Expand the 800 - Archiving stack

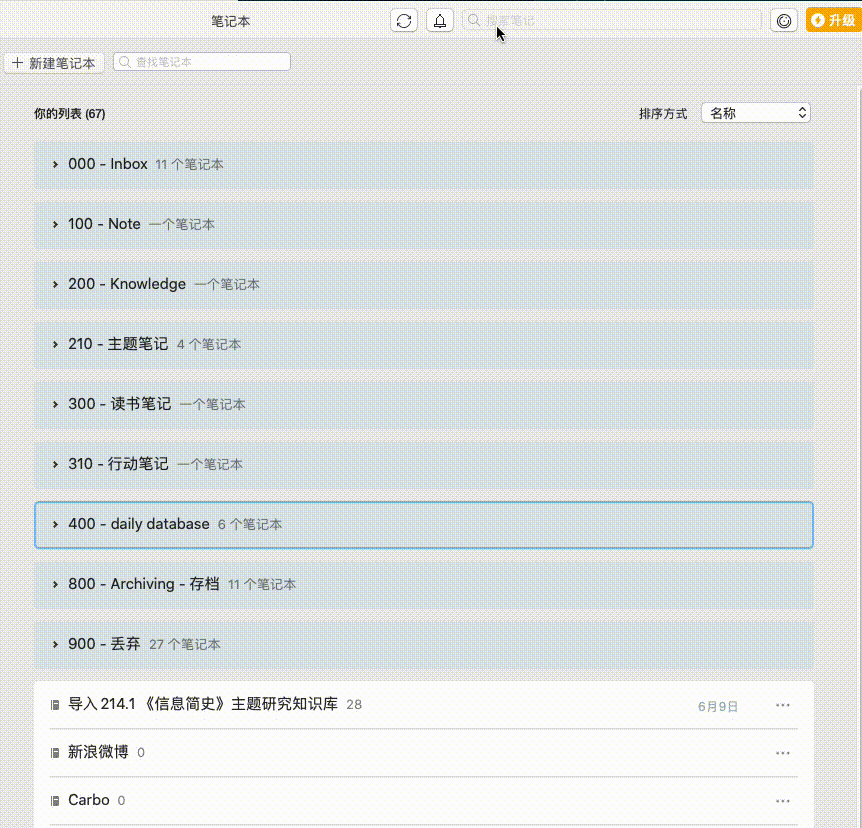[55, 584]
